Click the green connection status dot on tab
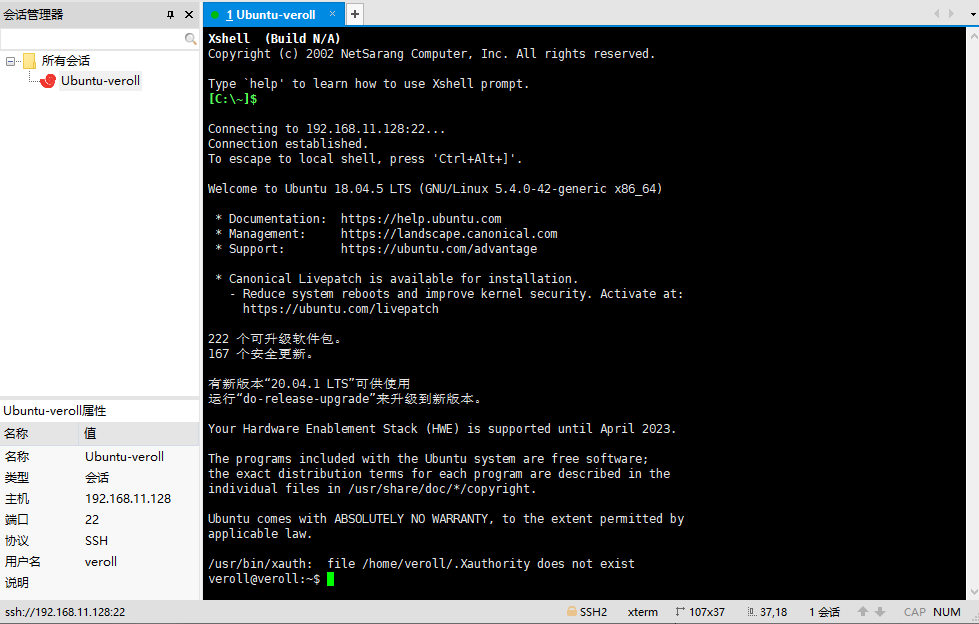Screen dimensions: 979x624 click(215, 15)
